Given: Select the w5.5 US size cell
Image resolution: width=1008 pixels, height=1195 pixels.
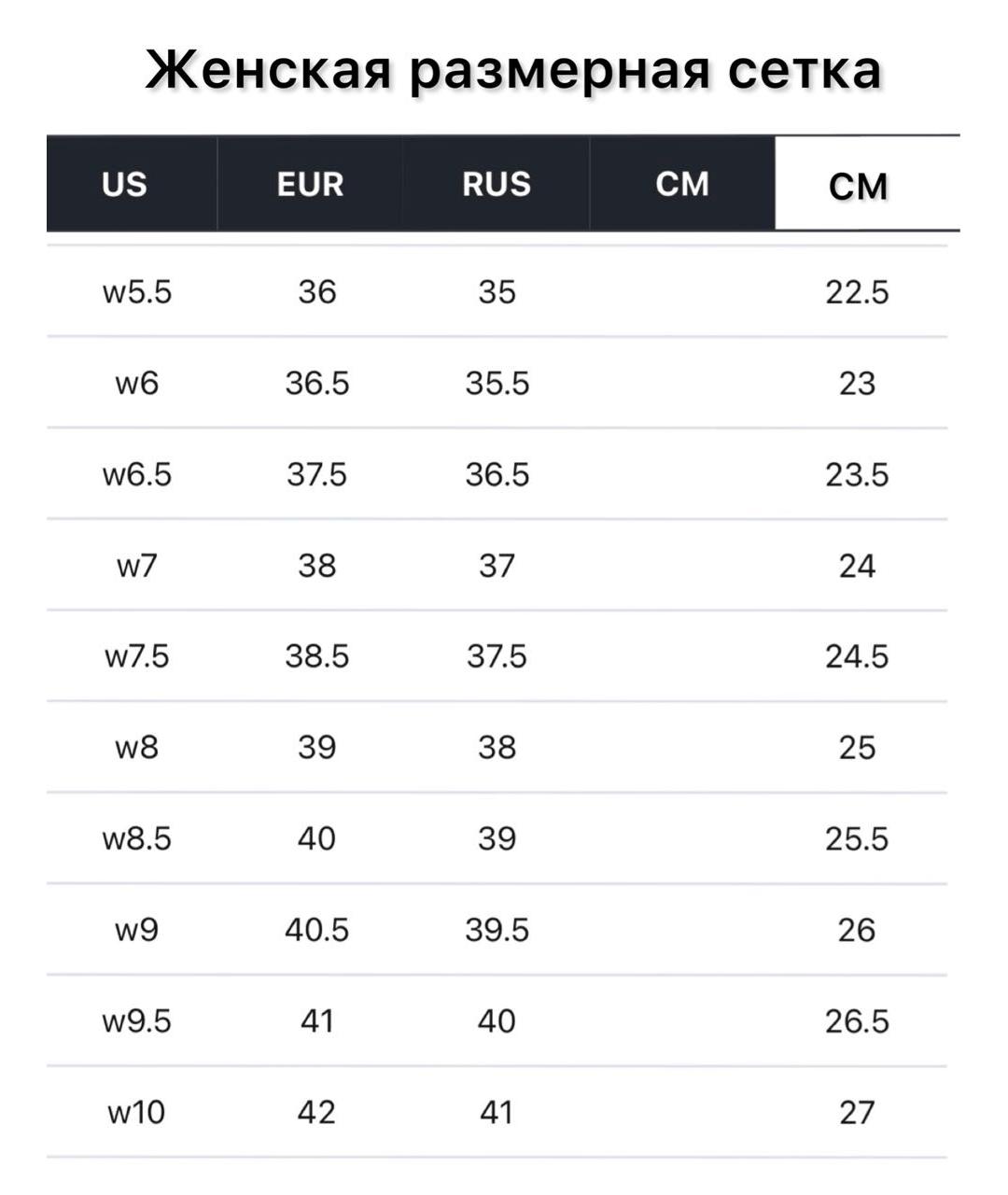Looking at the screenshot, I should [x=137, y=292].
